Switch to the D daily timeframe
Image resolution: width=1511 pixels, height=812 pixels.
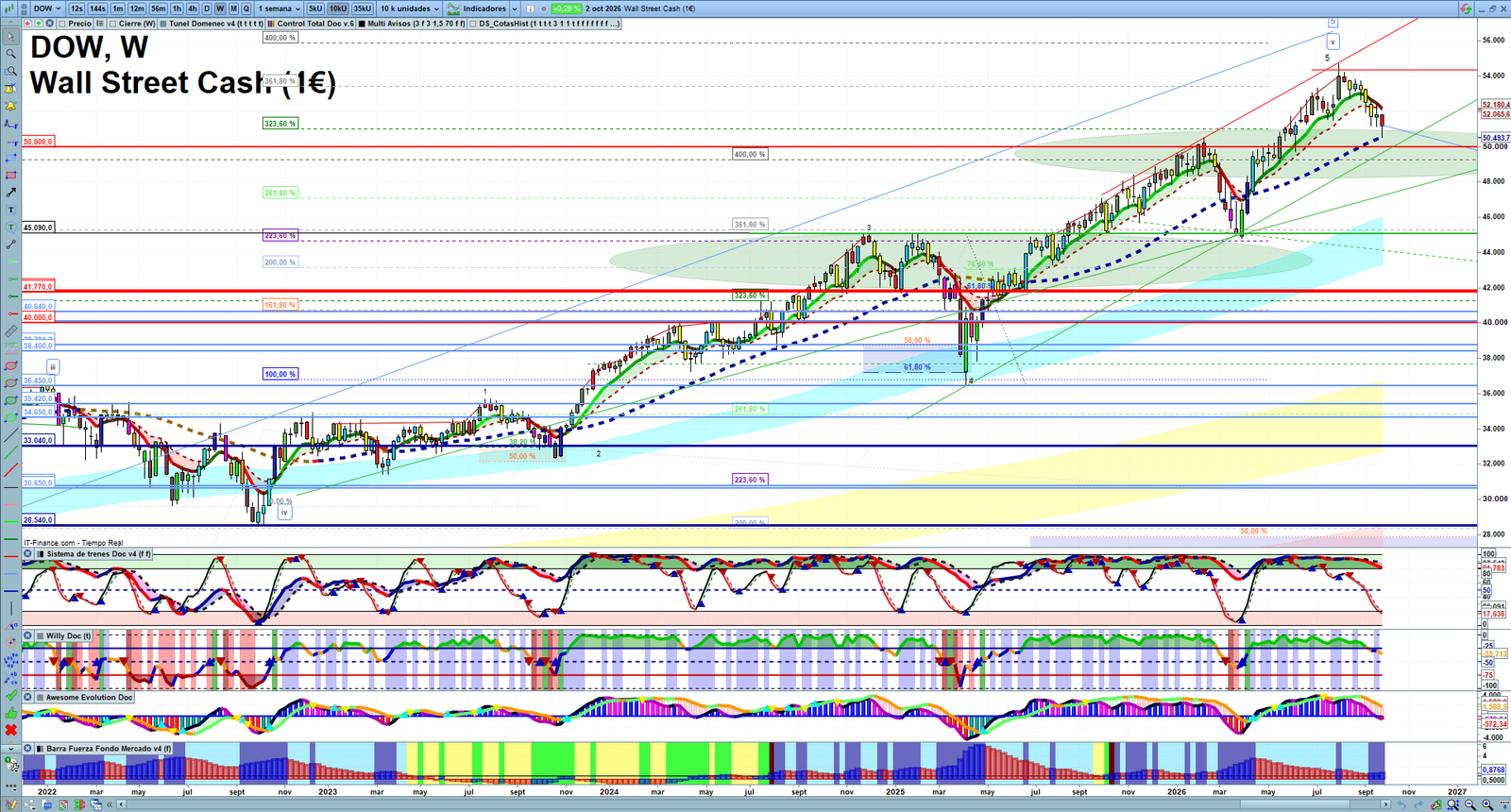207,8
